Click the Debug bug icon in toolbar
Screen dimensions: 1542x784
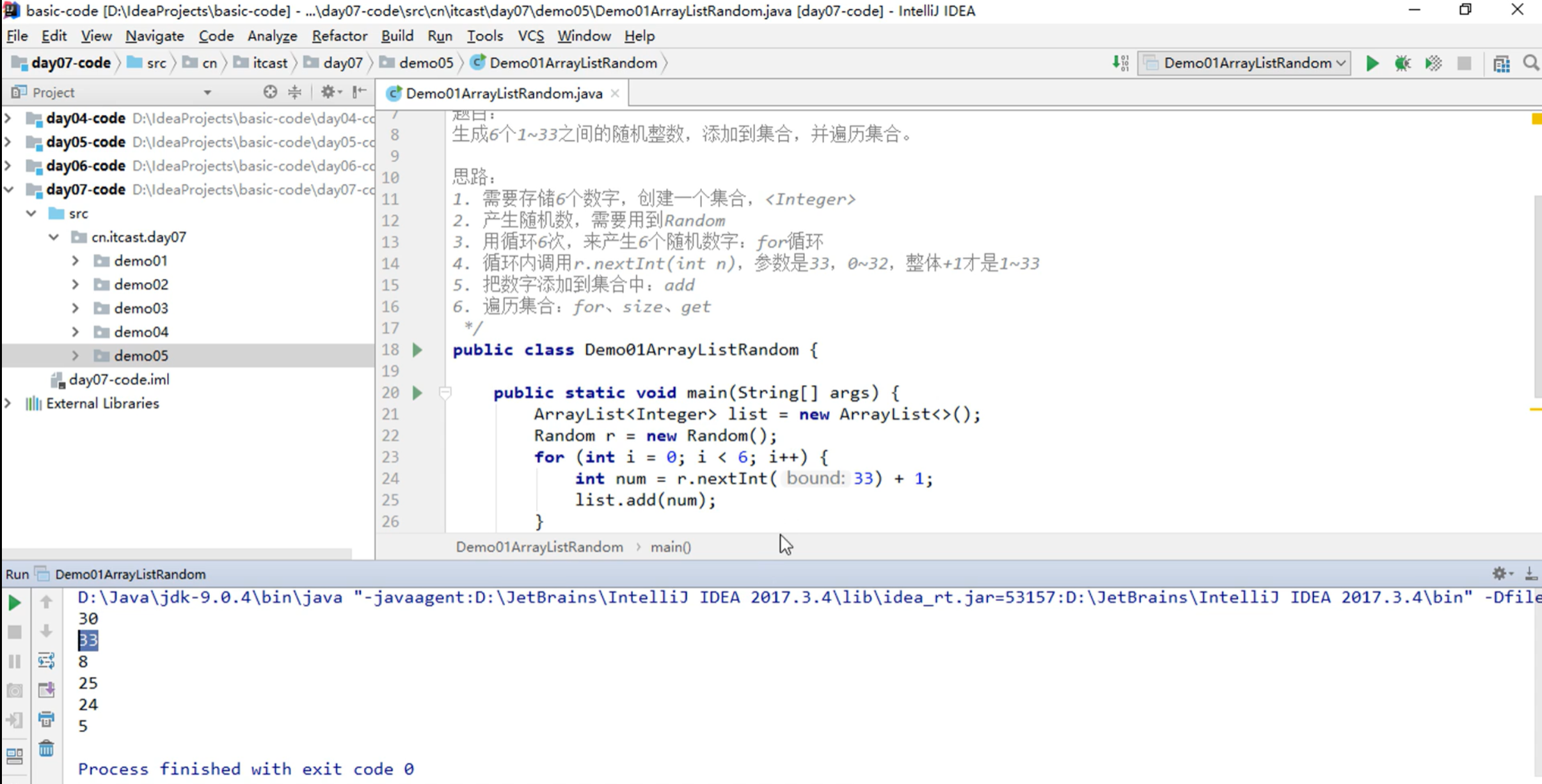pos(1402,63)
